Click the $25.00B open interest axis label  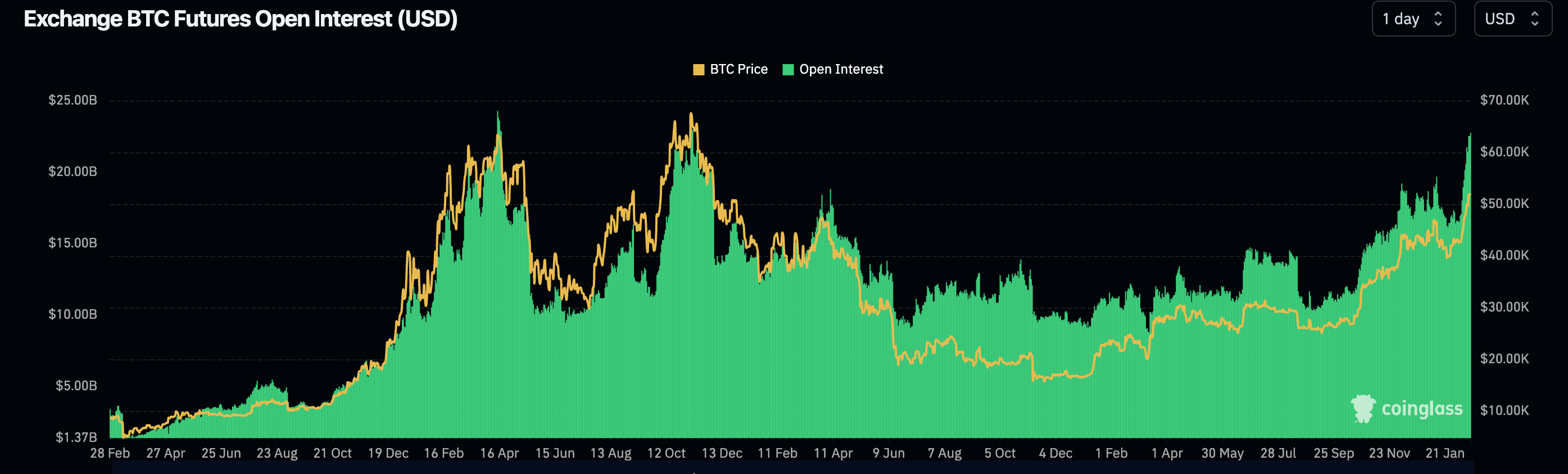pyautogui.click(x=72, y=100)
